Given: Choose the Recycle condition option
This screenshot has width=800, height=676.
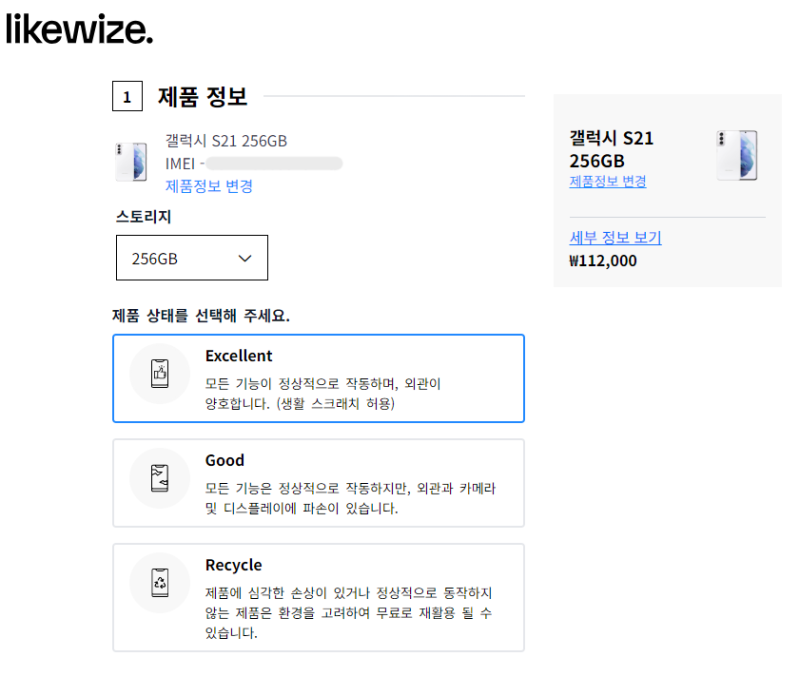Looking at the screenshot, I should [318, 597].
